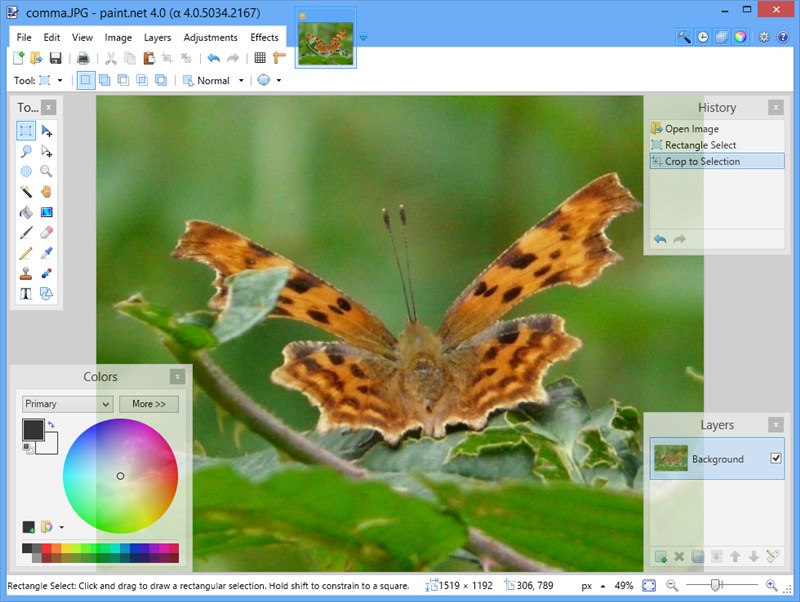
Task: Open the Effects menu
Action: [x=265, y=37]
